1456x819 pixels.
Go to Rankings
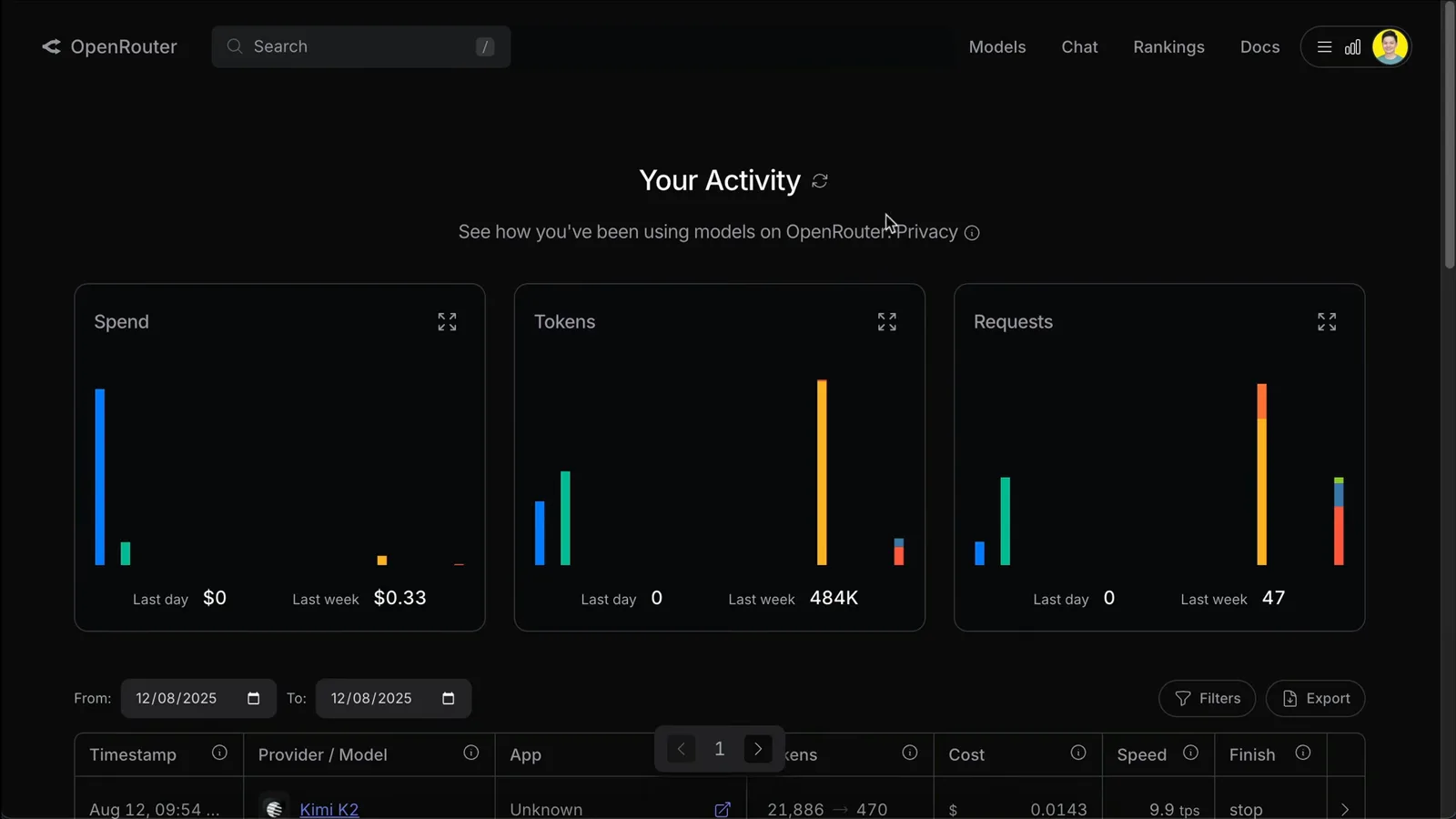(1168, 46)
